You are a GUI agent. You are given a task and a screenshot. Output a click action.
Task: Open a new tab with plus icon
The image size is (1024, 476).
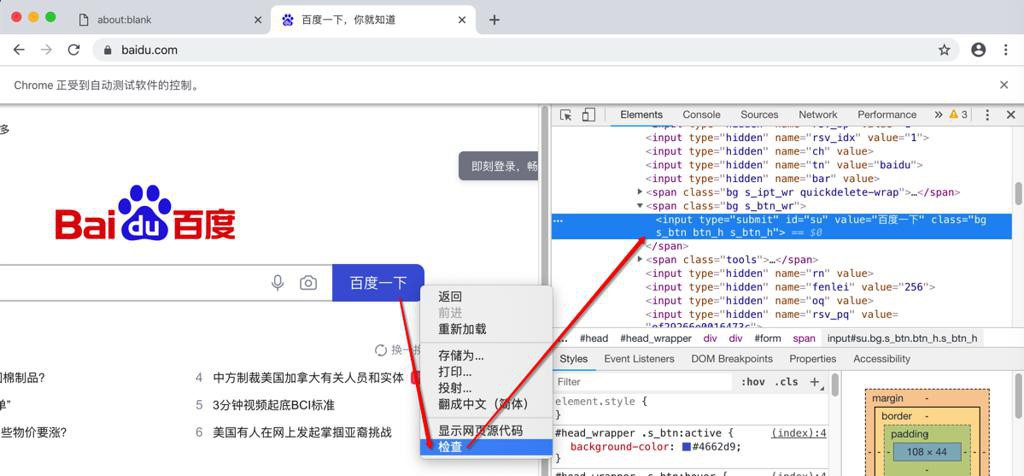coord(494,20)
